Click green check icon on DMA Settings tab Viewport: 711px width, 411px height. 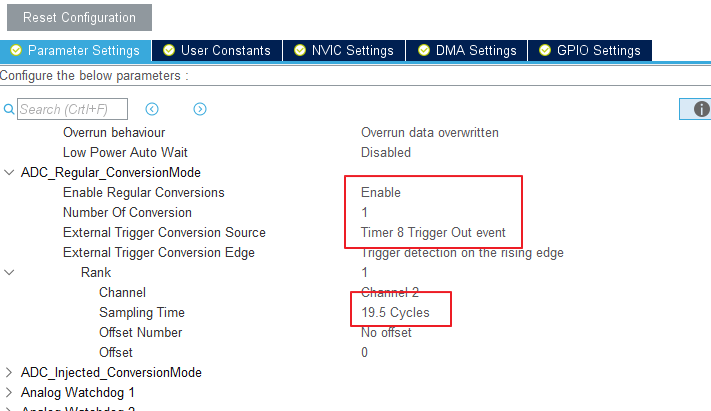pyautogui.click(x=424, y=50)
